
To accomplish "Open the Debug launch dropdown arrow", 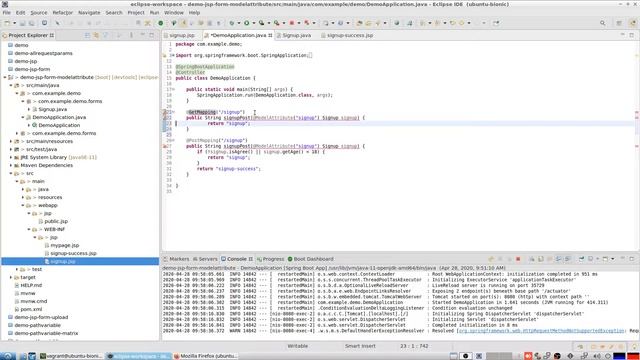I will point(239,23).
